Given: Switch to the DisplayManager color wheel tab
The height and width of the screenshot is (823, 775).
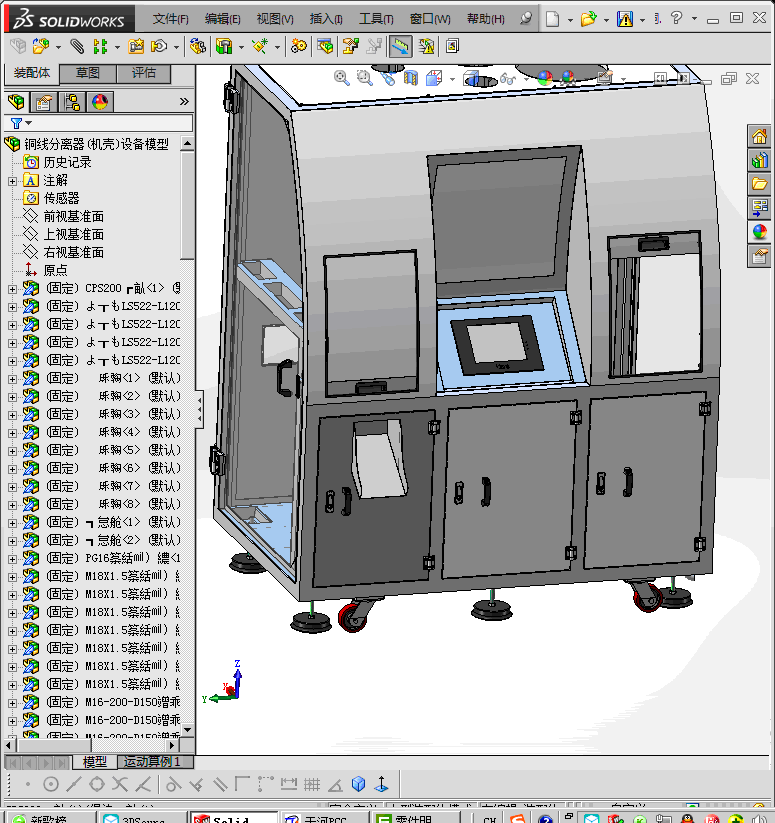Looking at the screenshot, I should (100, 101).
